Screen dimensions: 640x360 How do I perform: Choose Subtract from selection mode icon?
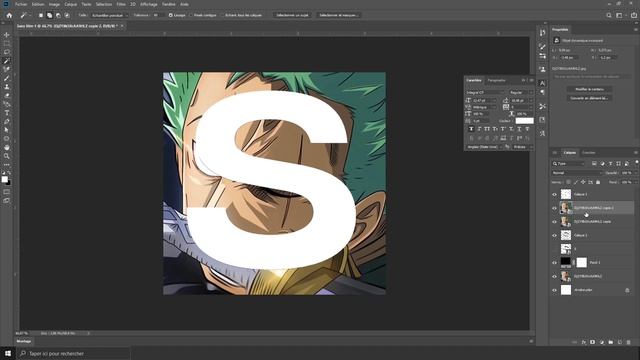58,15
